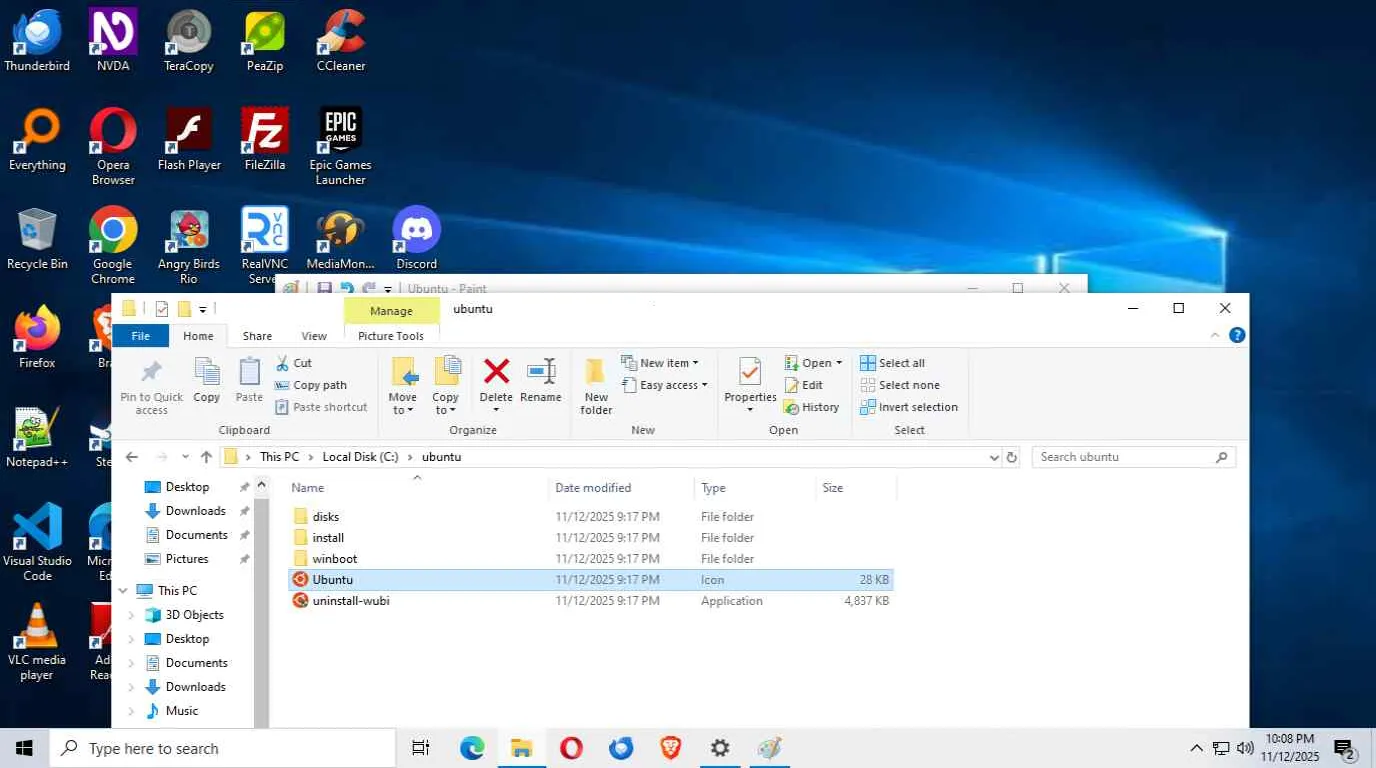Open the Customize Quick Access Toolbar dropdown
This screenshot has width=1376, height=768.
tap(203, 309)
